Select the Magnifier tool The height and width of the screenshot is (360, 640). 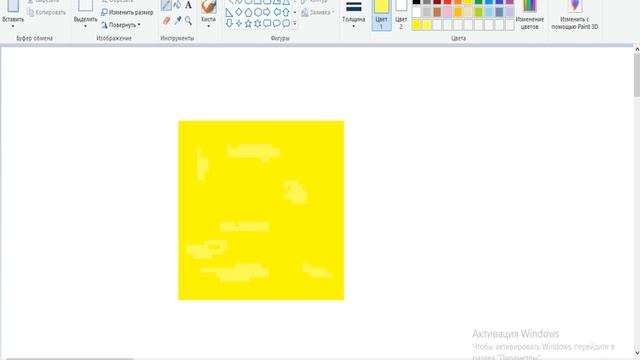tap(188, 20)
